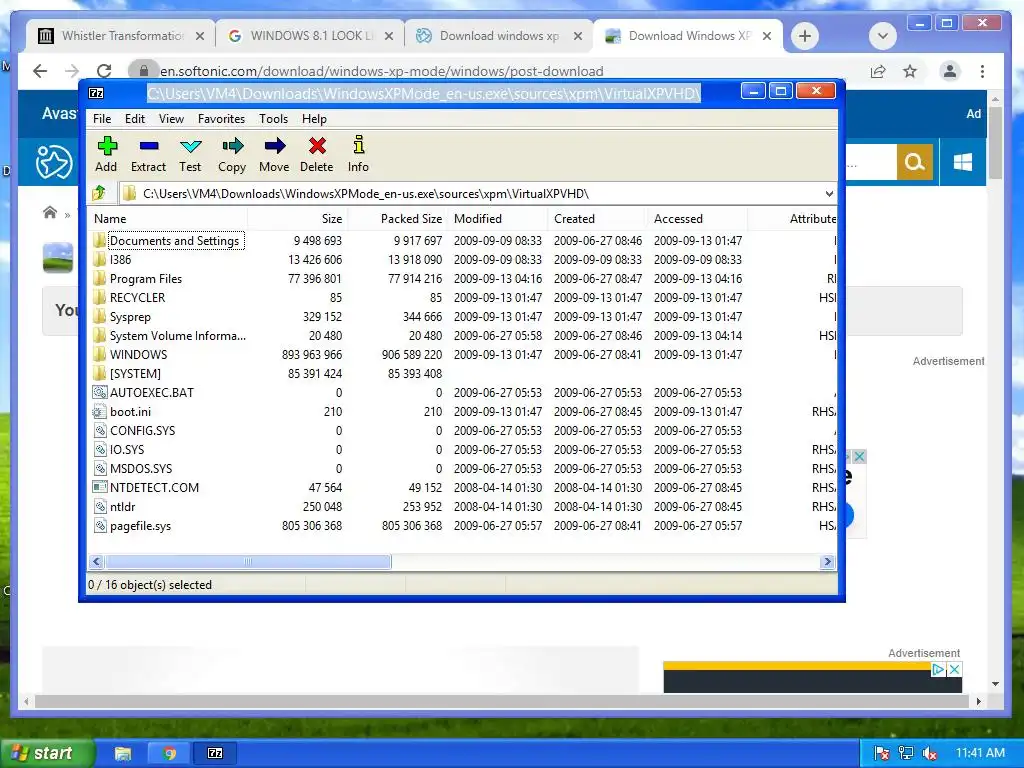The height and width of the screenshot is (768, 1024).
Task: Select the Program Files folder
Action: [146, 279]
